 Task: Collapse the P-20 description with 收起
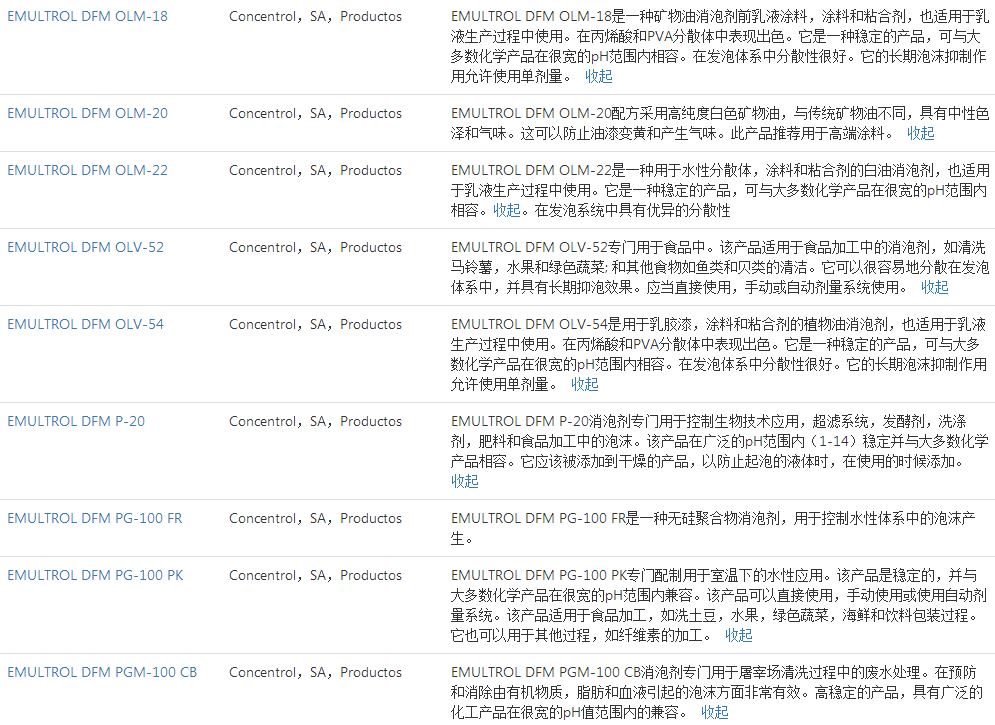point(465,481)
